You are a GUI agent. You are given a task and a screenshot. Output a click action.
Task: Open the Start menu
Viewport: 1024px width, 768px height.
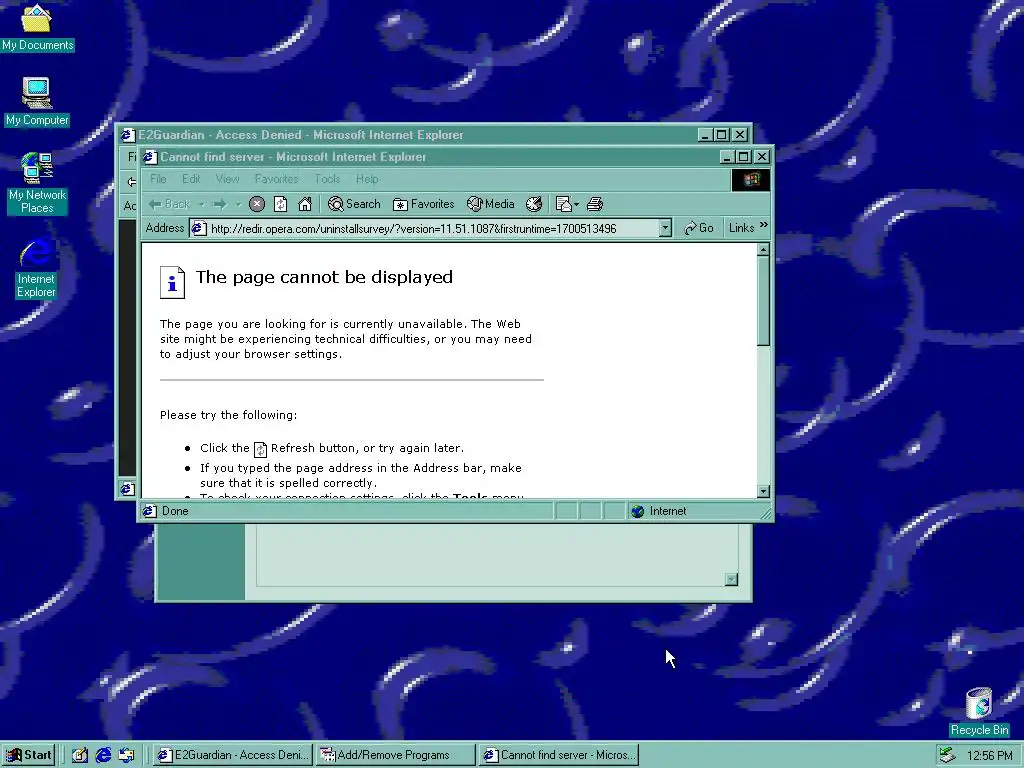coord(28,756)
